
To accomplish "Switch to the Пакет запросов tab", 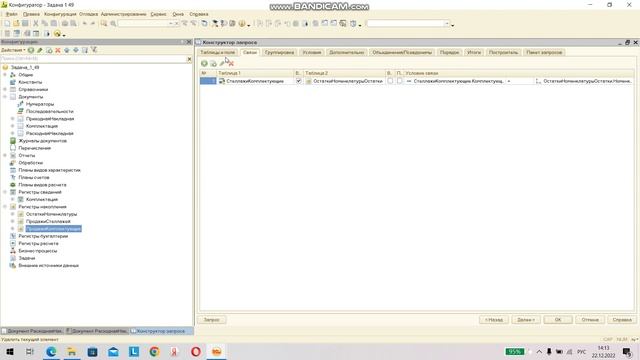I will [544, 52].
